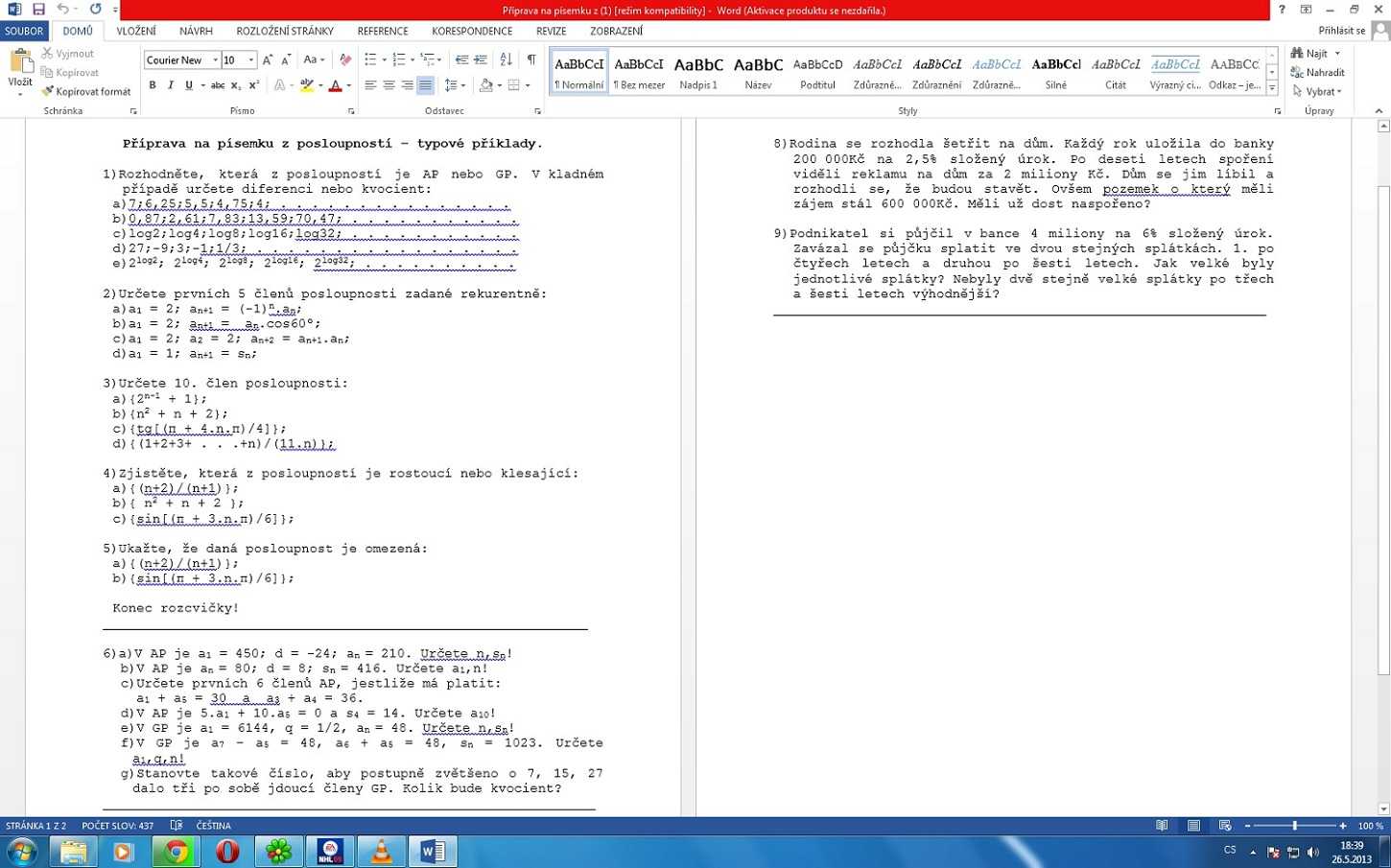Clear all formatting with eraser icon
This screenshot has width=1391, height=868.
[345, 59]
